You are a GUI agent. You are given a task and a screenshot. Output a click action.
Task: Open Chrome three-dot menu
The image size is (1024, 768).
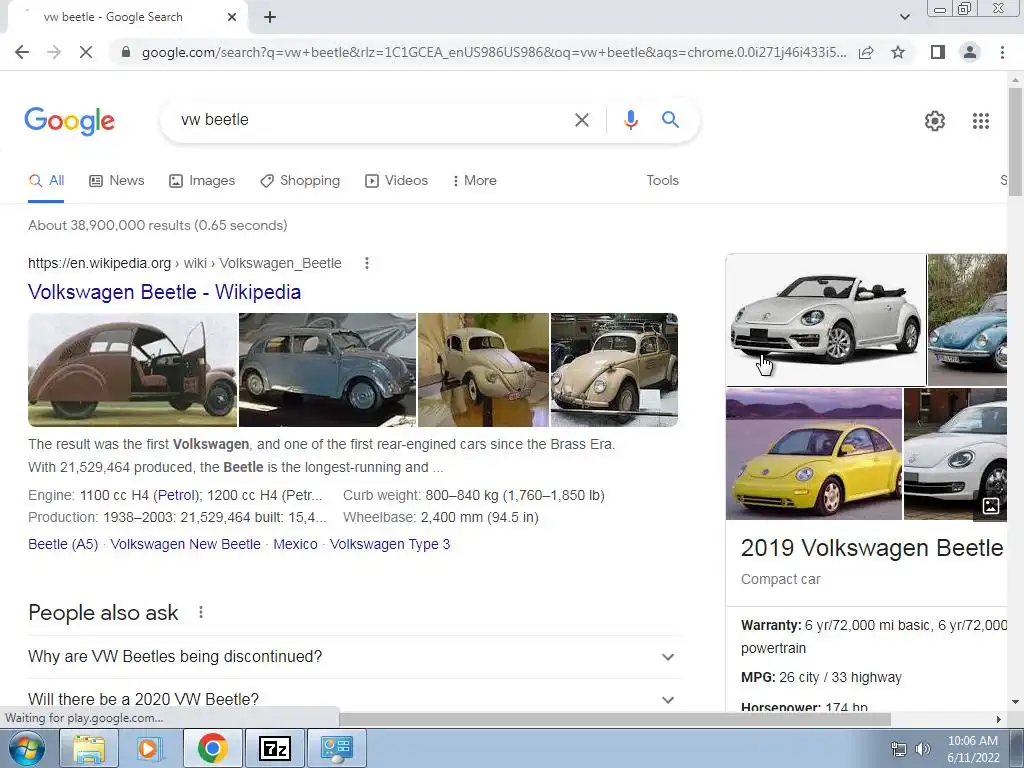[1002, 52]
